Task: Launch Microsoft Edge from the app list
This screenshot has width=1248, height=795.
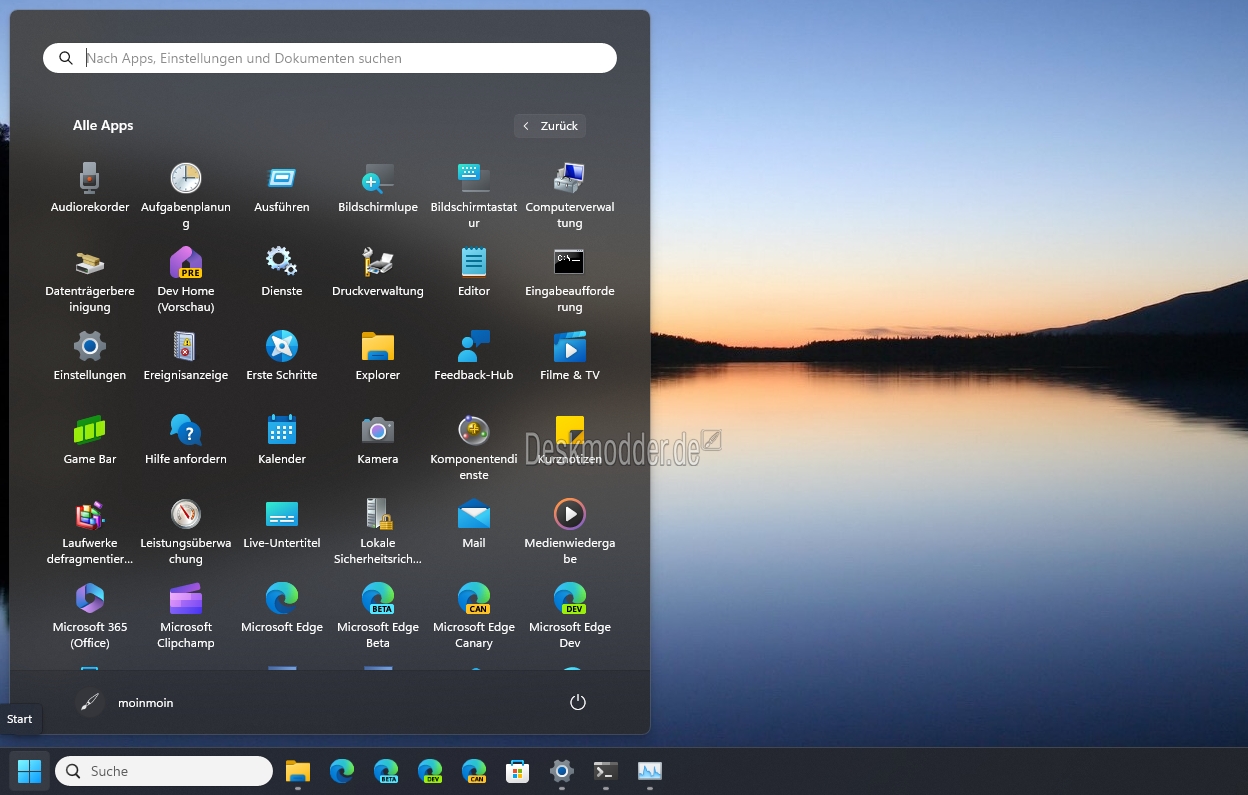Action: (282, 608)
